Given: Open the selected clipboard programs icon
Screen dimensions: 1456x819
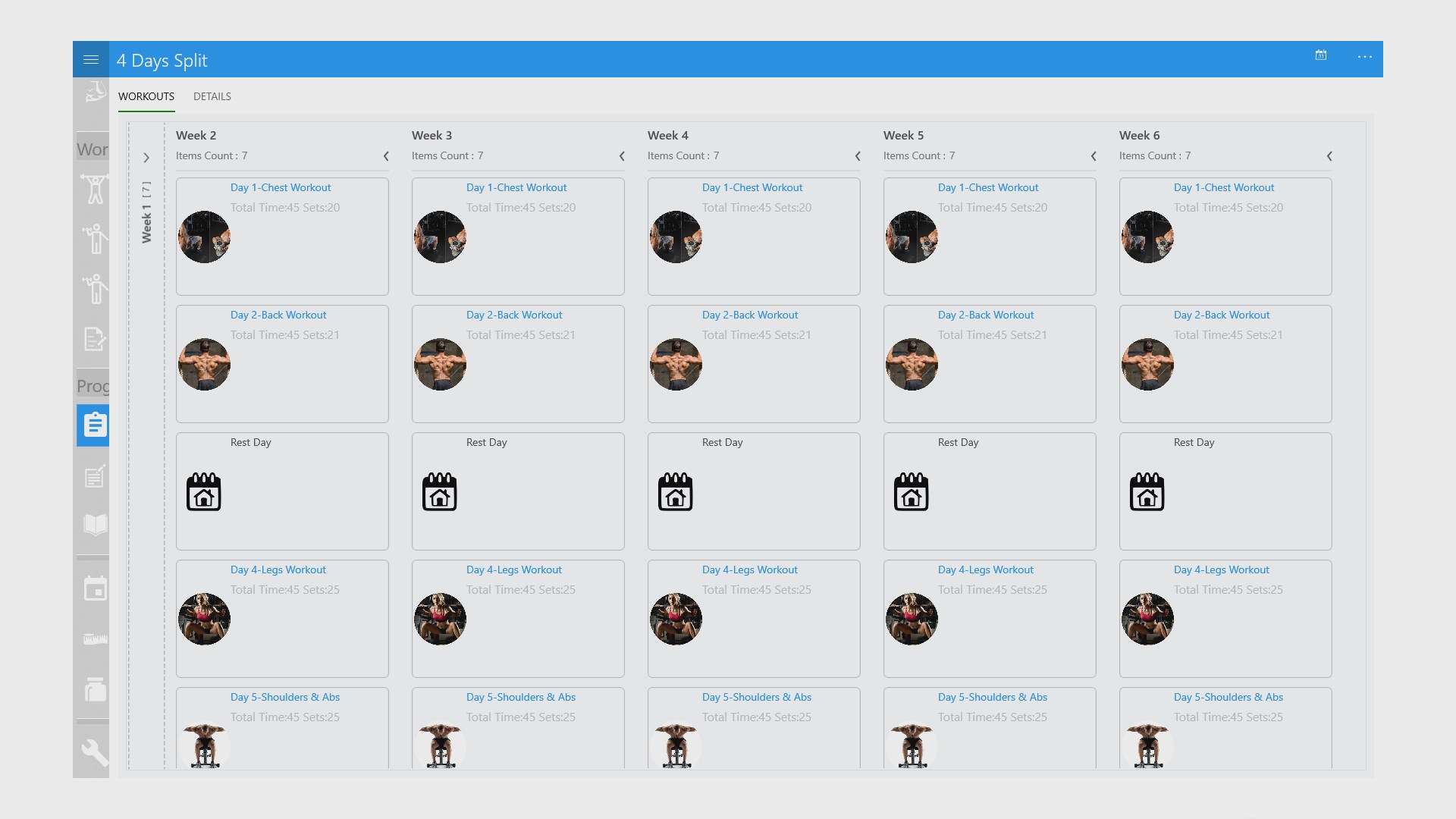Looking at the screenshot, I should click(x=94, y=425).
